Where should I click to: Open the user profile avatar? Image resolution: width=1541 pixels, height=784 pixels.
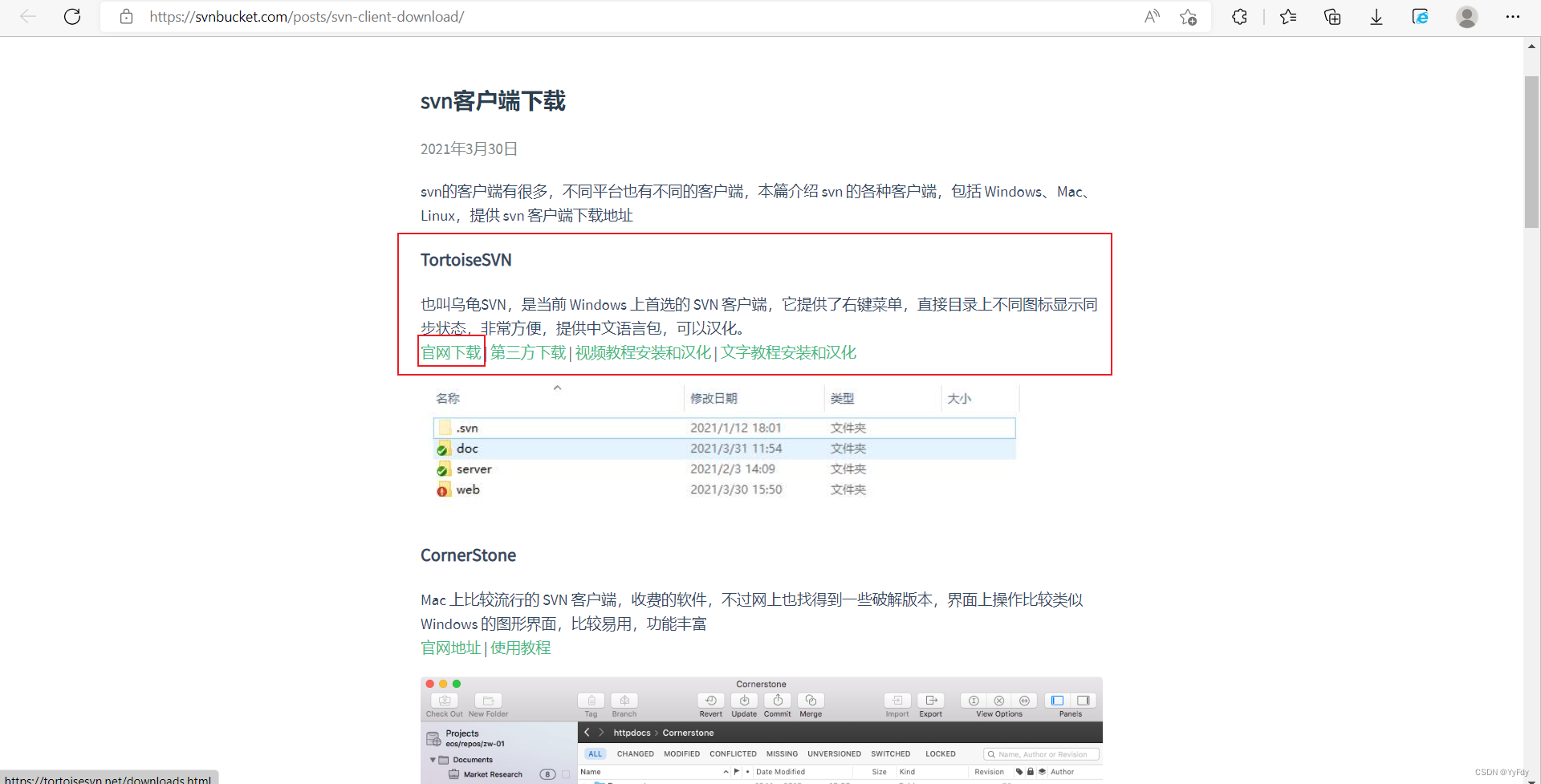point(1467,17)
